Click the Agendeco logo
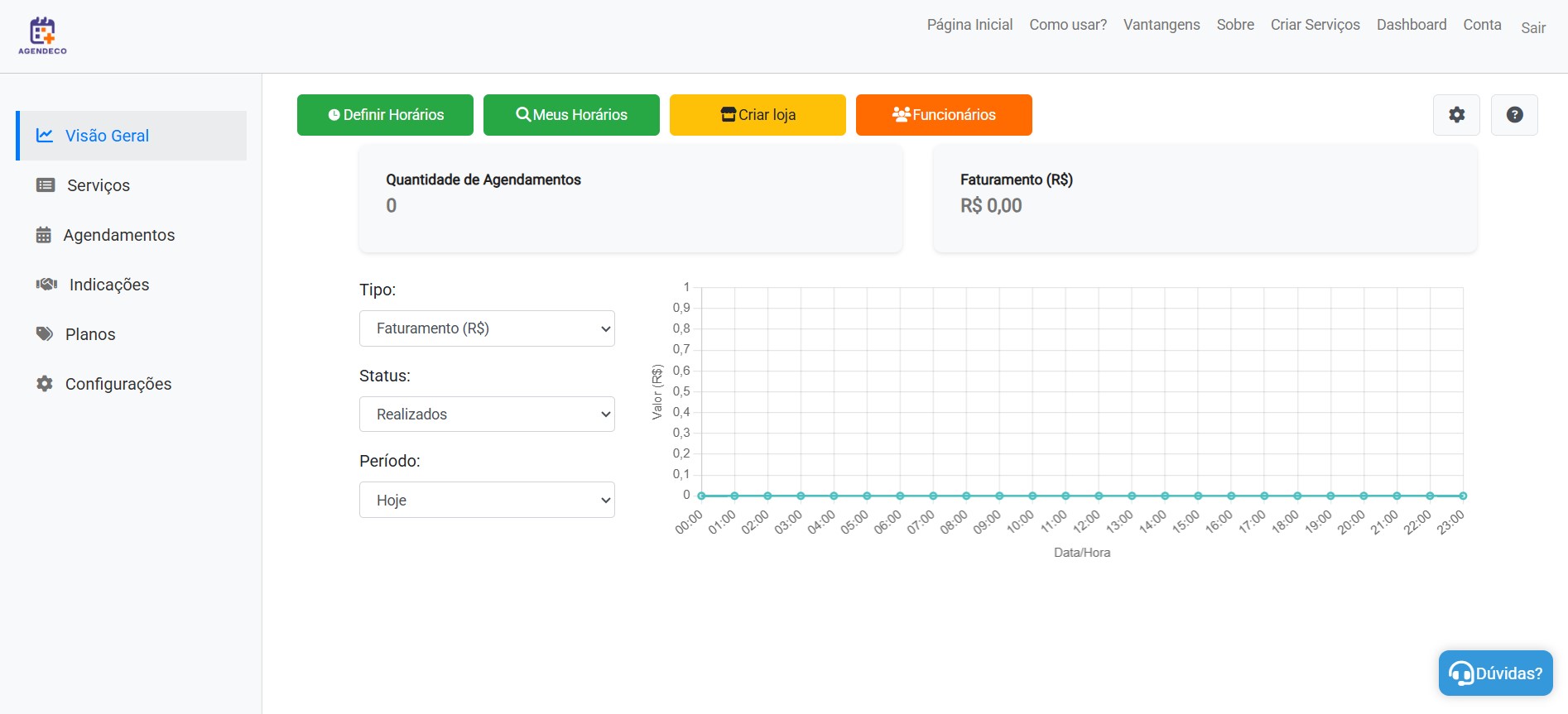This screenshot has height=714, width=1568. tap(42, 36)
